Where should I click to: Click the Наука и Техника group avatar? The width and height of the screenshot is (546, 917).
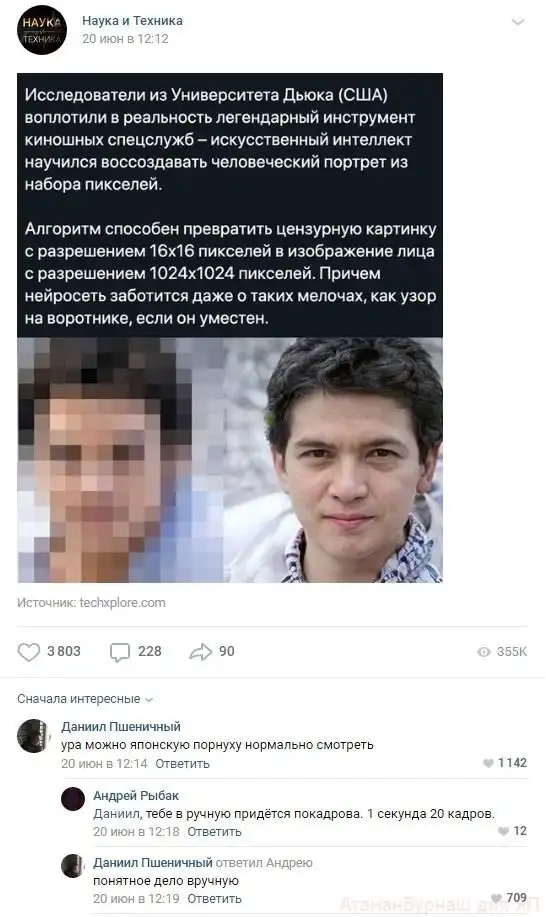42,30
